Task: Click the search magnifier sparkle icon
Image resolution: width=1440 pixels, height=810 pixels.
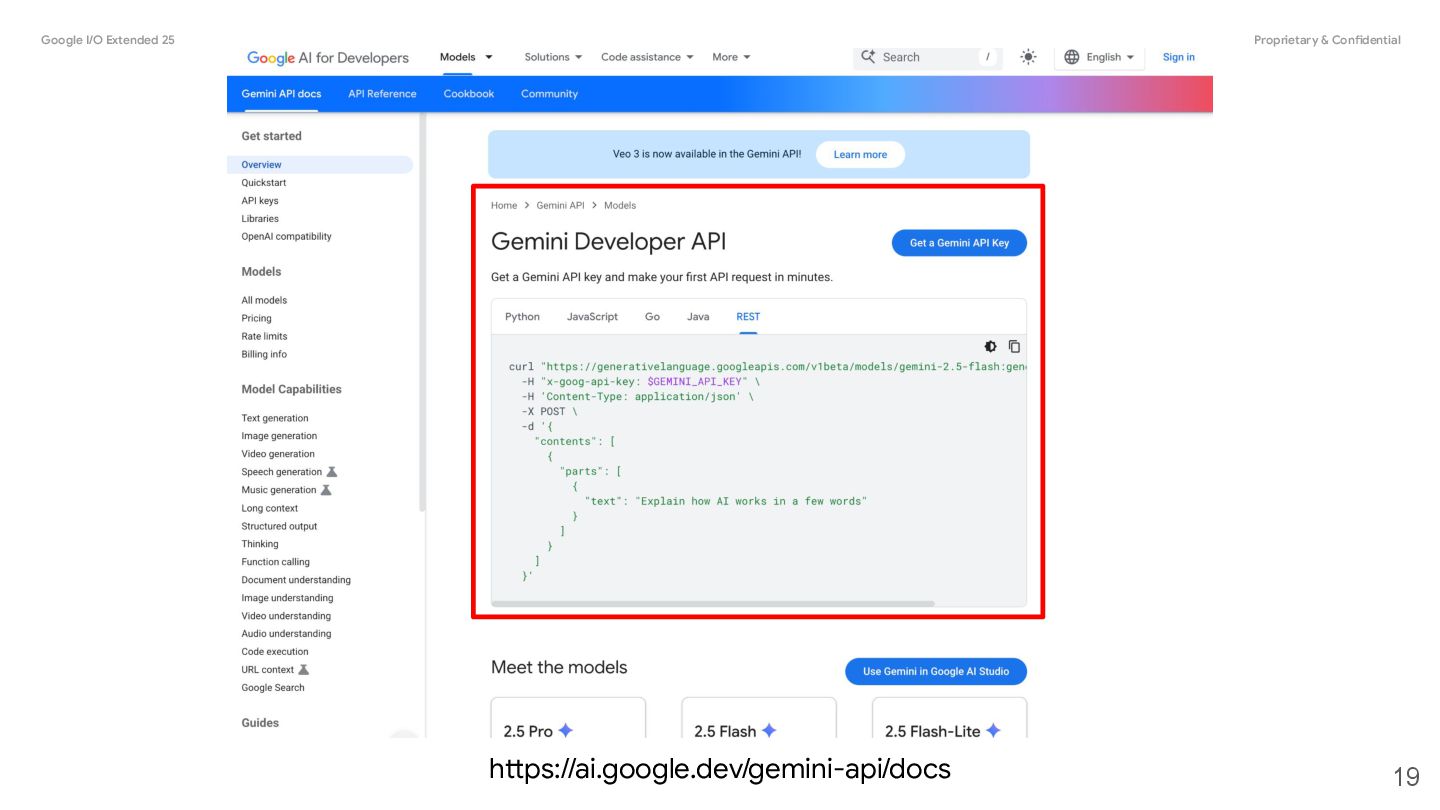Action: click(868, 57)
